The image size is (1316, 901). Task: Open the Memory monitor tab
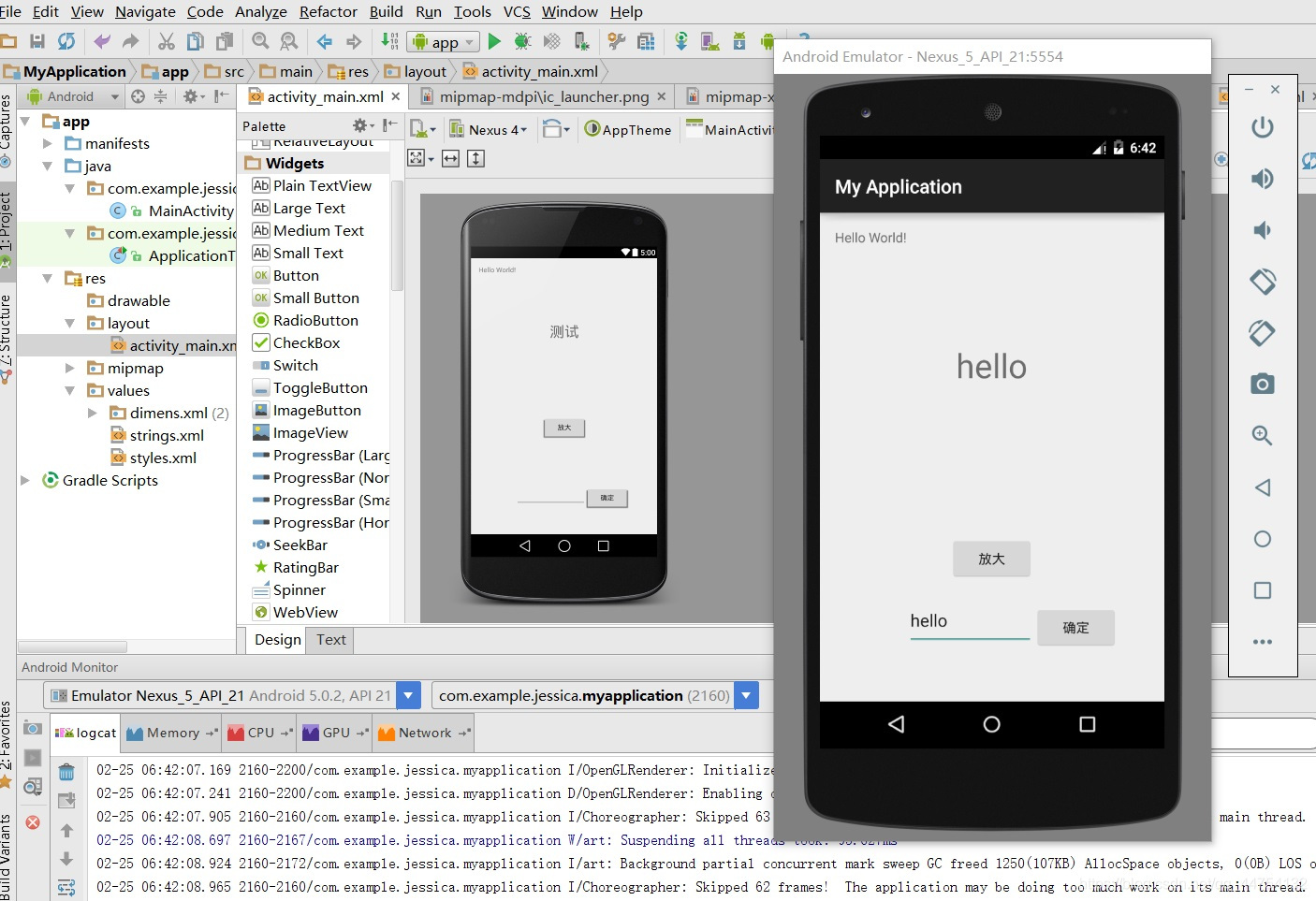(x=172, y=733)
